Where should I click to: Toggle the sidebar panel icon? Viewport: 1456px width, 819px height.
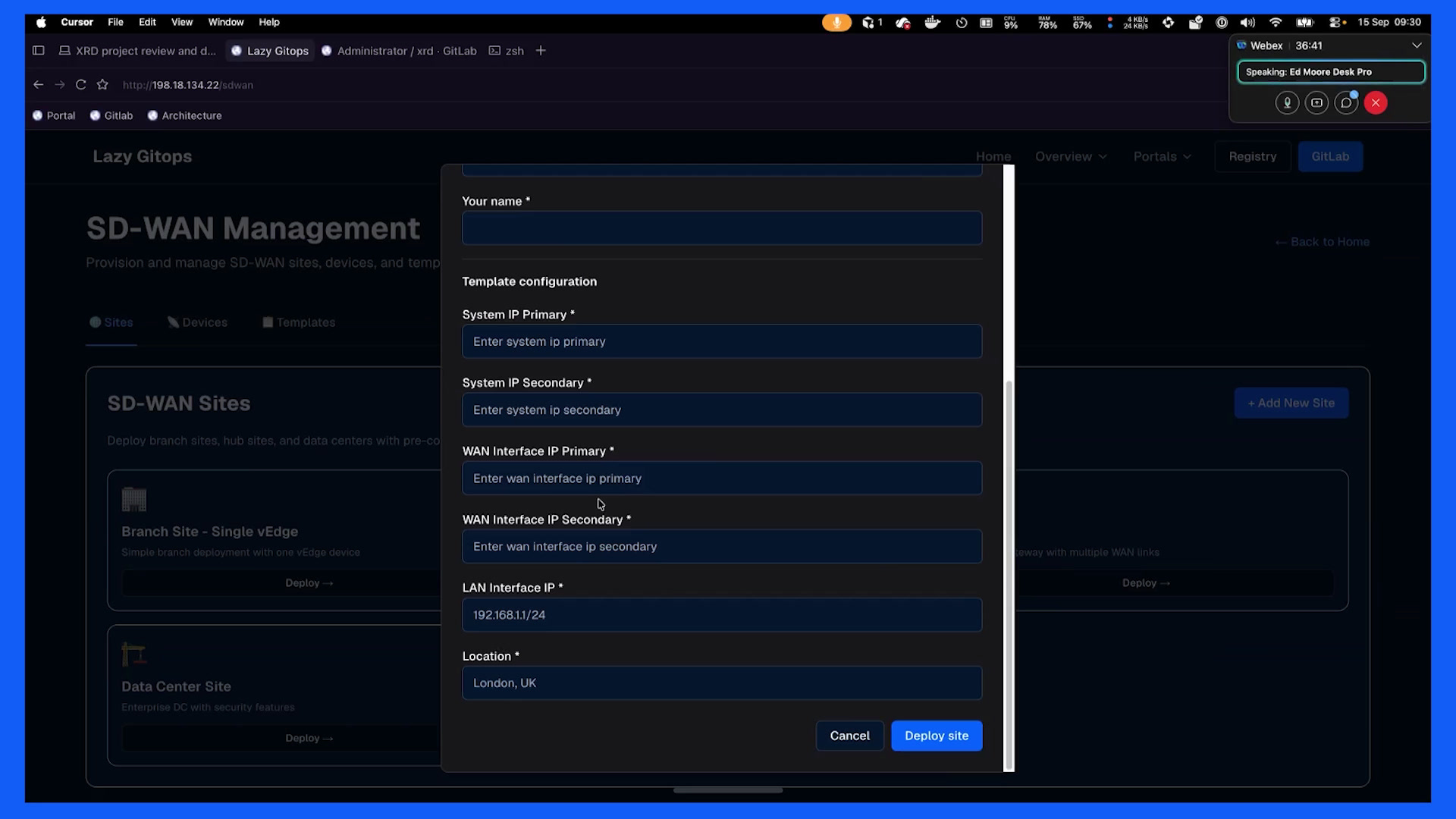tap(39, 51)
